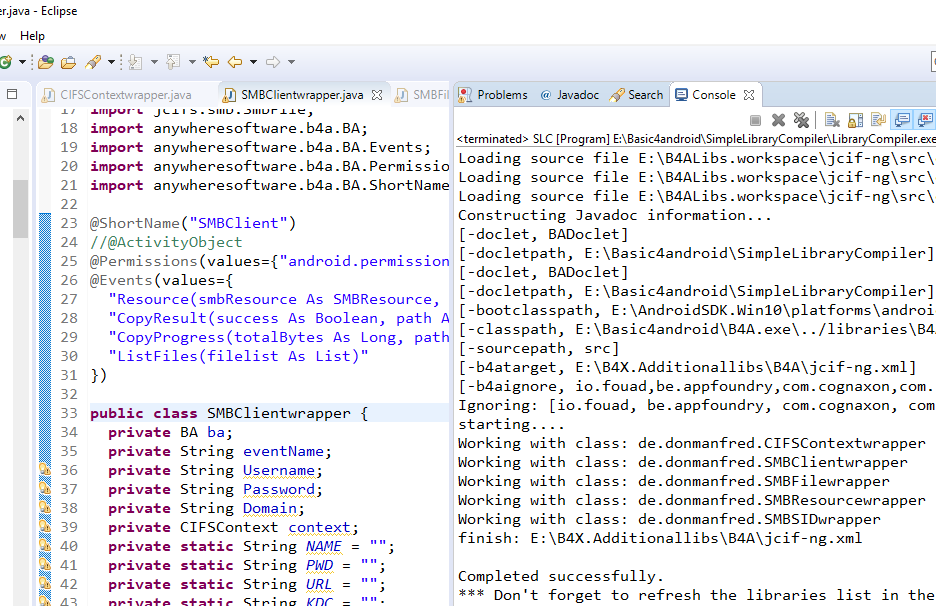Toggle show console on standard error change
Viewport: 936px width, 606px height.
coord(925,120)
